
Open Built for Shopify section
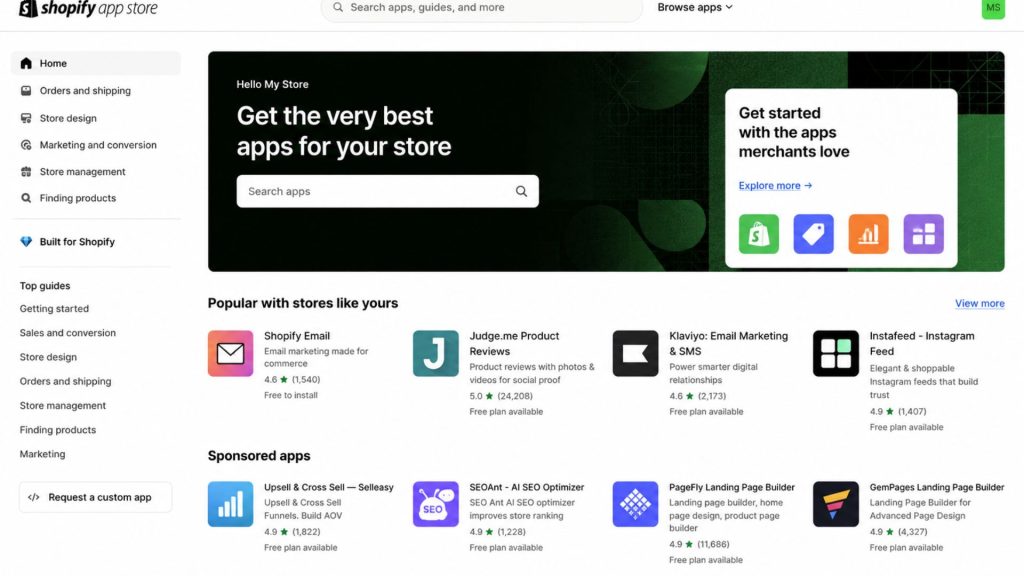click(77, 242)
